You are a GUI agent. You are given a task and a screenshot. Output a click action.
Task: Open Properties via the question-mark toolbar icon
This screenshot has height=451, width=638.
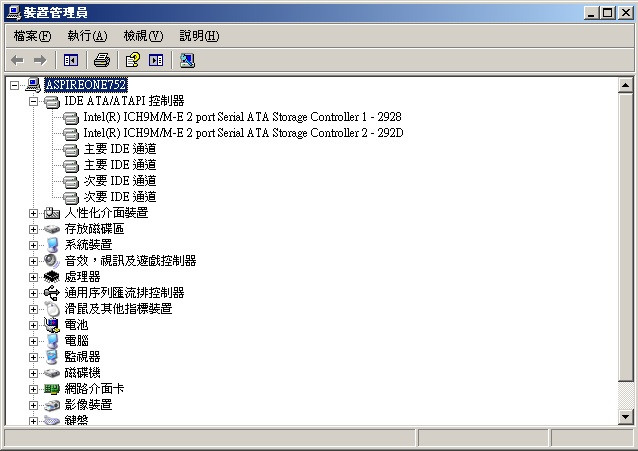pyautogui.click(x=133, y=61)
